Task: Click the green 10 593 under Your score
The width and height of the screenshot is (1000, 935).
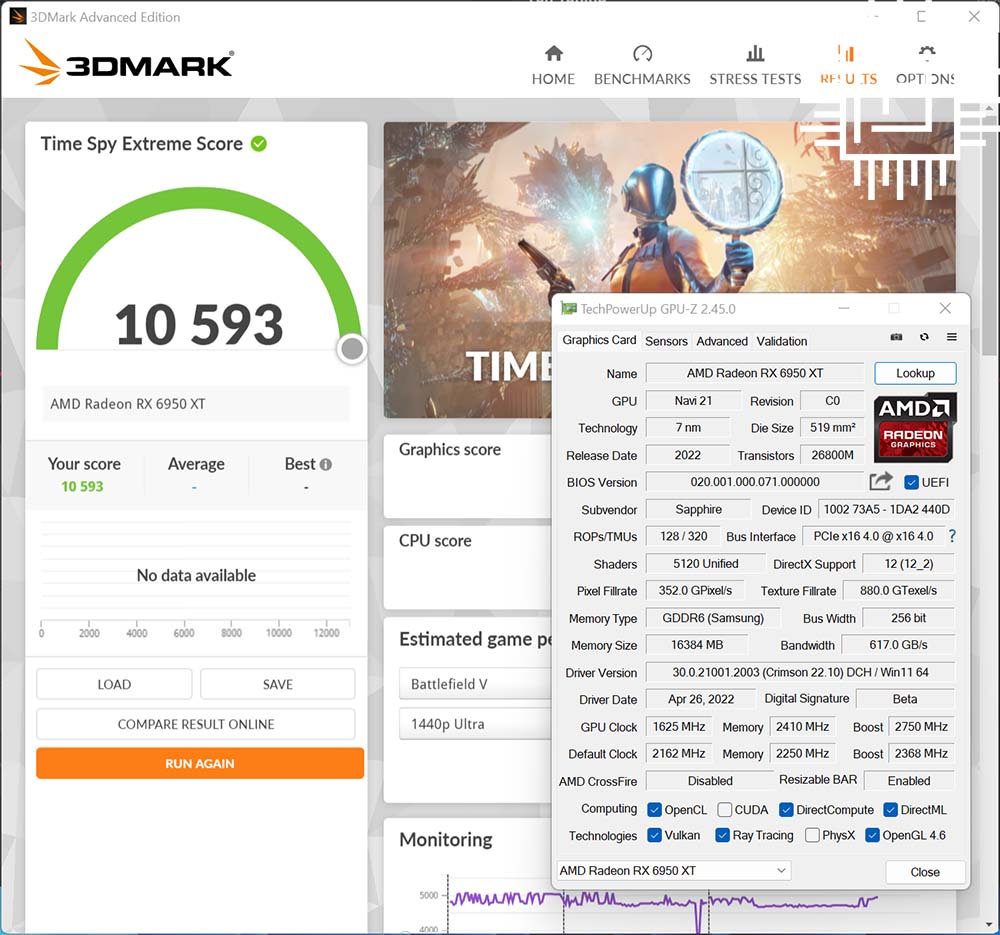Action: pos(82,487)
